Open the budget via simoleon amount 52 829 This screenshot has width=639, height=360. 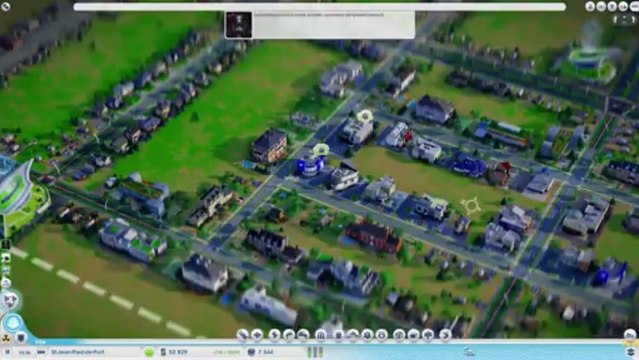click(174, 352)
